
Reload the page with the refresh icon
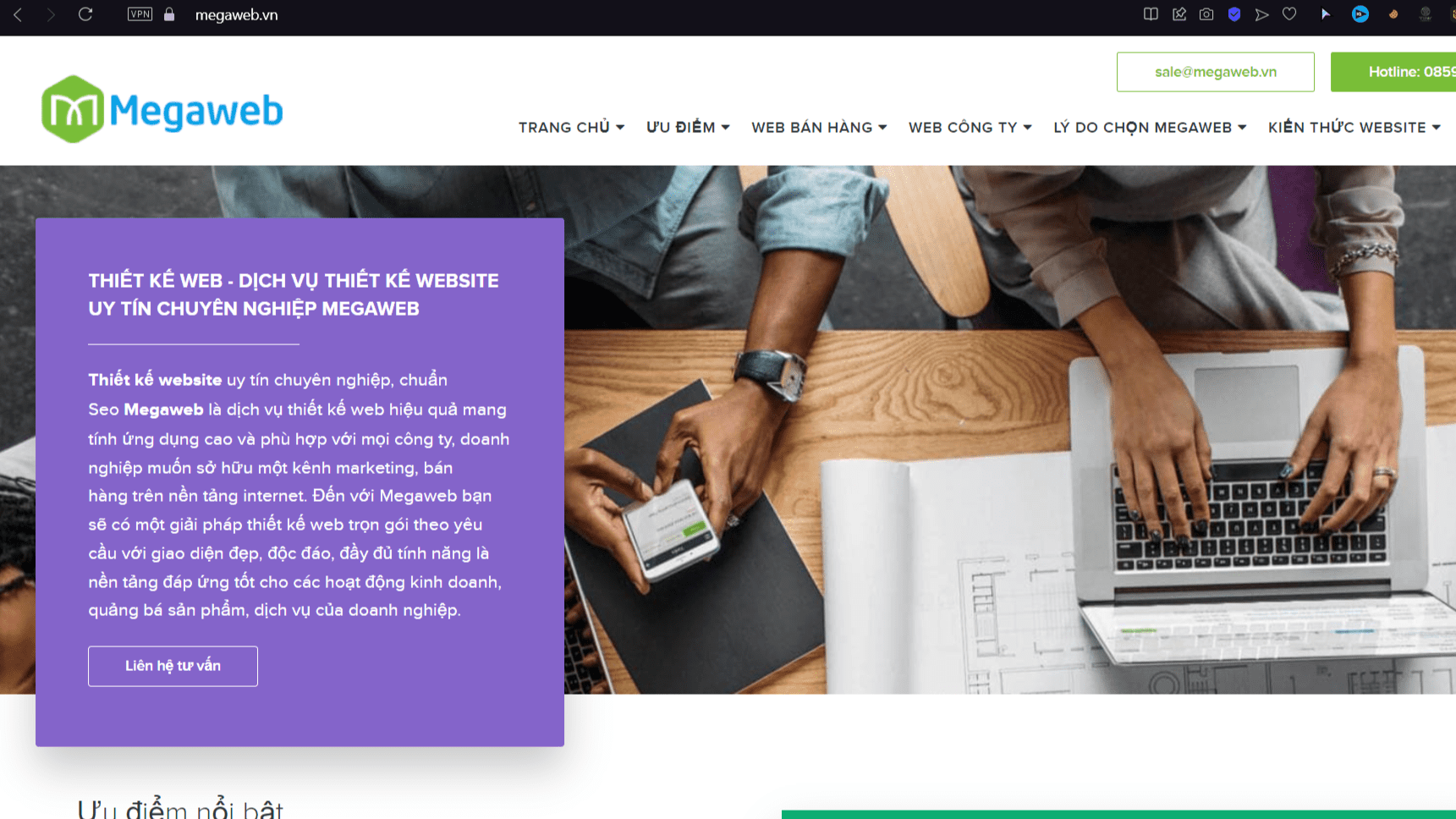[85, 14]
